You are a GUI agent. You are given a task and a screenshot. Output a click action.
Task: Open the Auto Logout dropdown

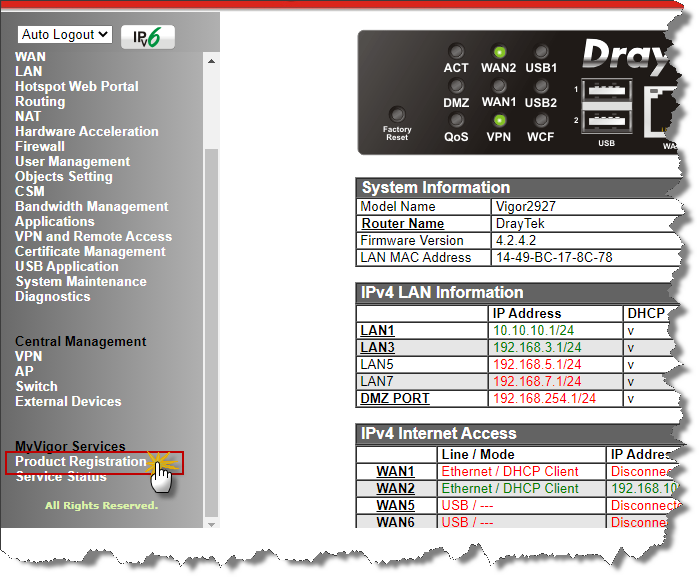coord(65,34)
